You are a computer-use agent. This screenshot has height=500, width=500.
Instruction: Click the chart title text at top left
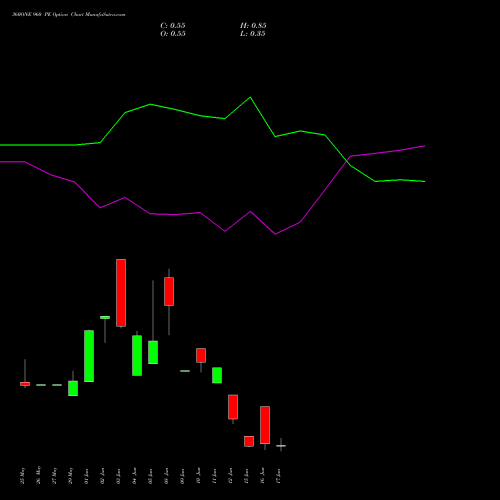tap(69, 15)
